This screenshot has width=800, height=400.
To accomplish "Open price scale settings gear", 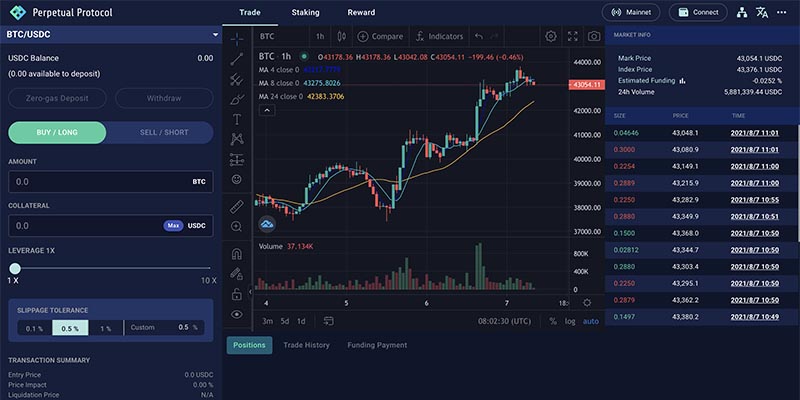I will [587, 303].
